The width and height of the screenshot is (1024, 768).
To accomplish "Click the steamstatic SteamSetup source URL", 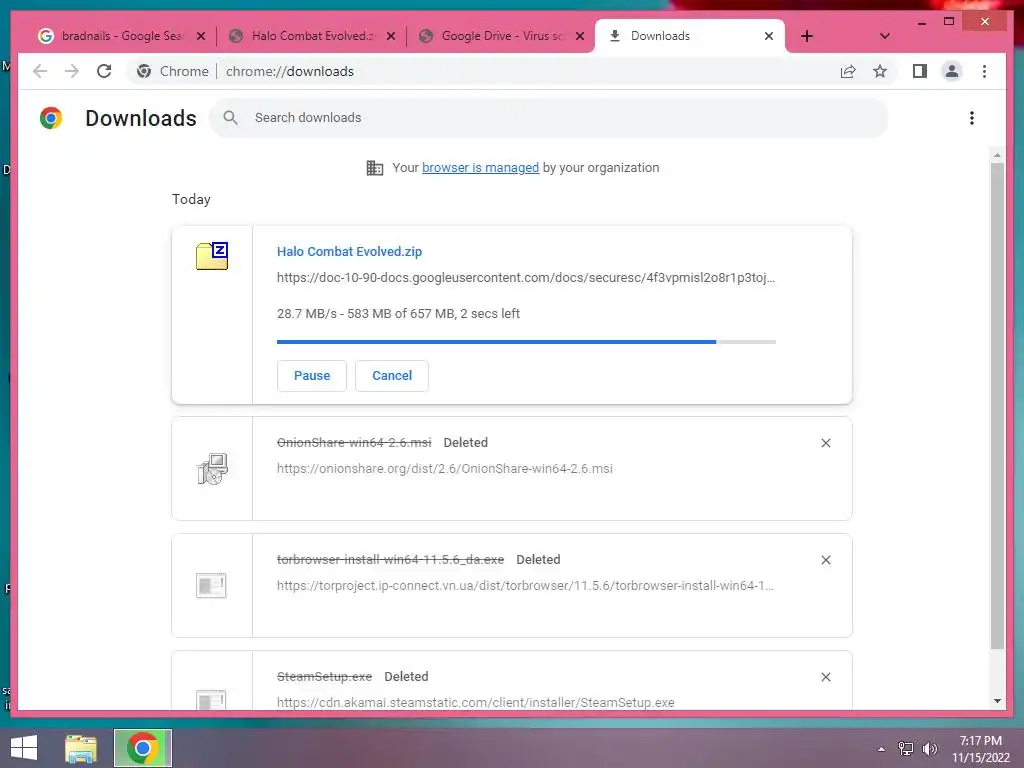I will (x=475, y=702).
